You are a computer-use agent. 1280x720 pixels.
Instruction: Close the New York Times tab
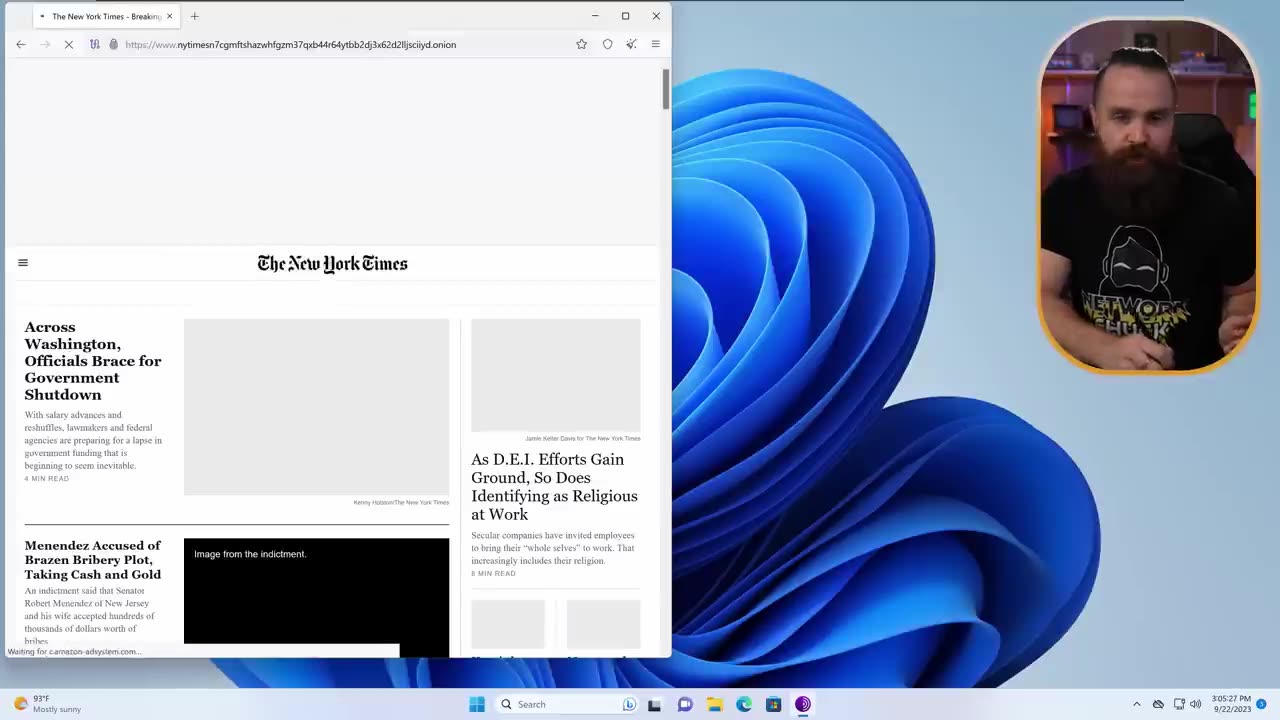[169, 16]
